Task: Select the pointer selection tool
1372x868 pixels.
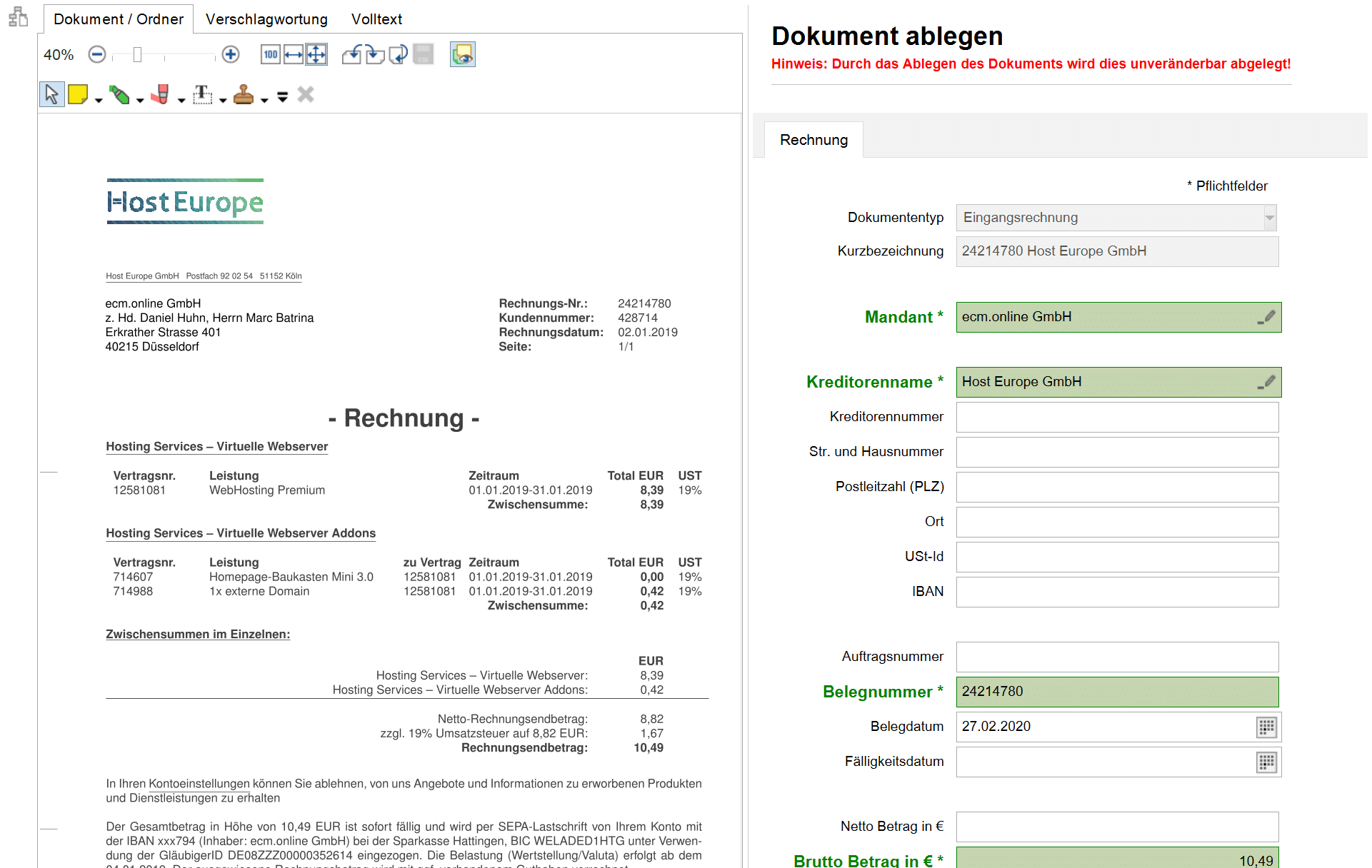Action: [51, 94]
